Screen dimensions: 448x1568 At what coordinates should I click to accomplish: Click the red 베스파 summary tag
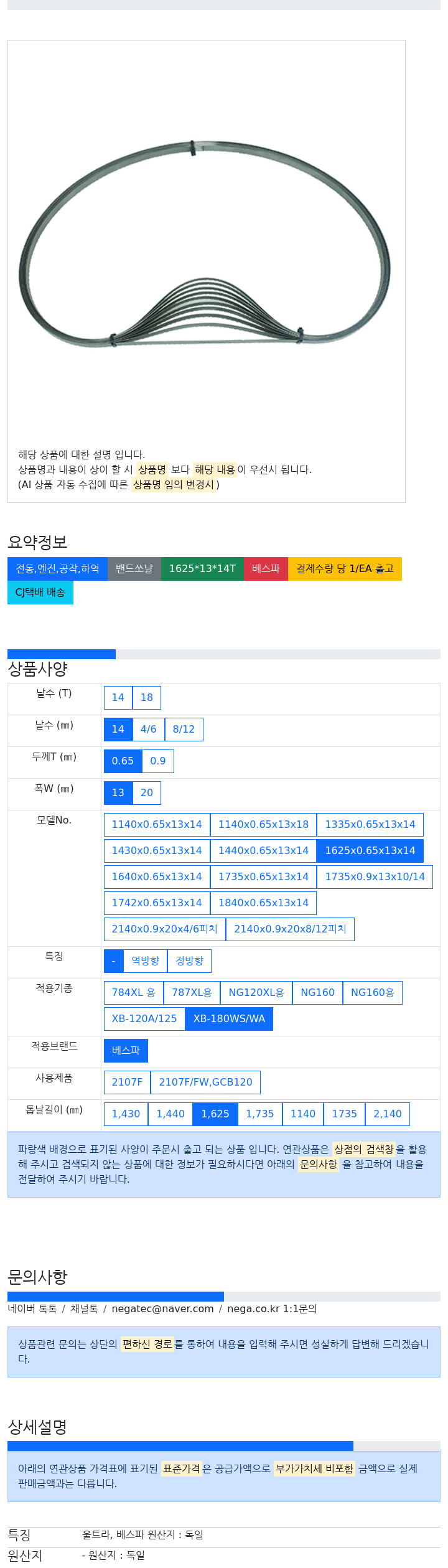pyautogui.click(x=266, y=568)
